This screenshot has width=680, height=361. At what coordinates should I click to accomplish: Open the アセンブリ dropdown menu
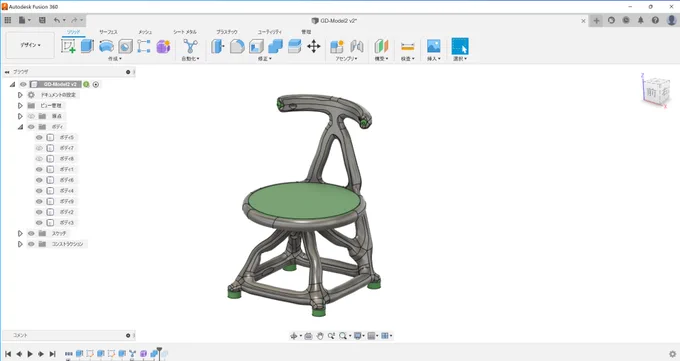(x=346, y=59)
